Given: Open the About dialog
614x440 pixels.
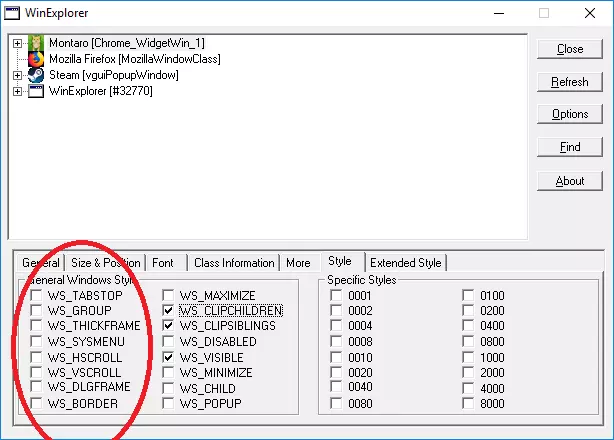Looking at the screenshot, I should [570, 181].
